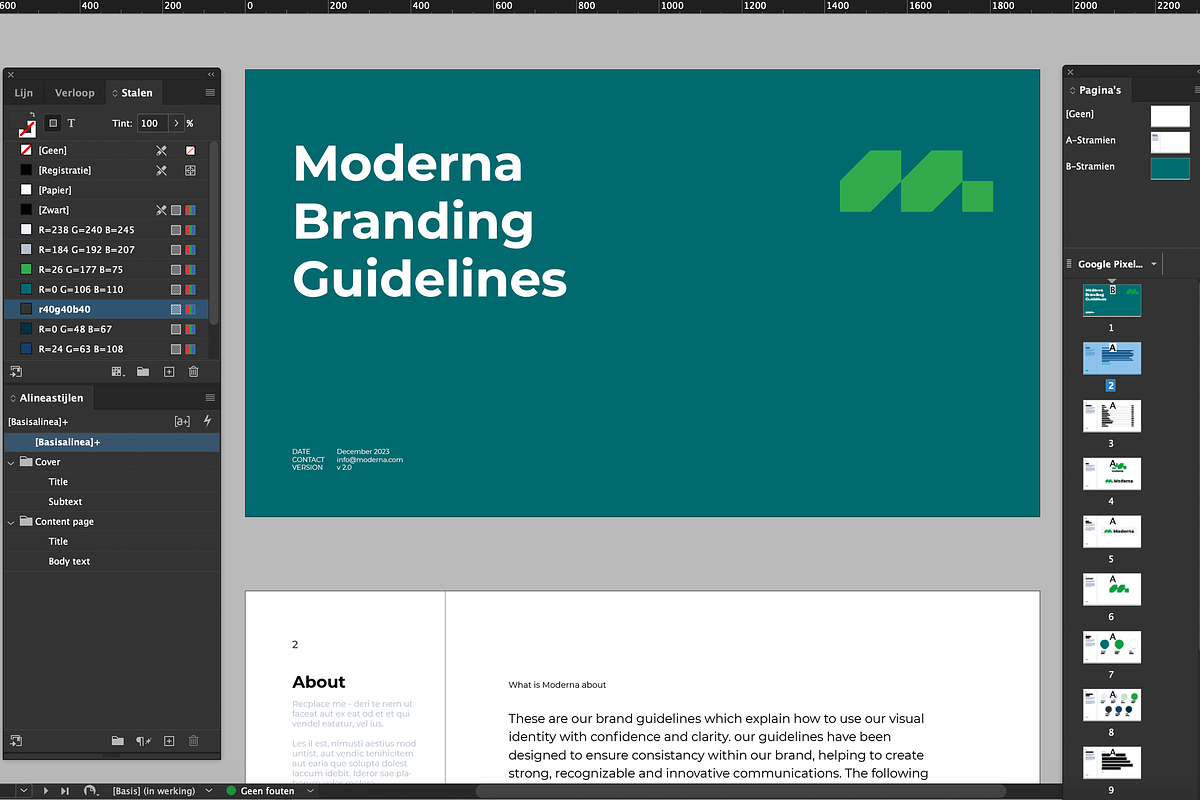
Task: Go to next spread with the arrow button
Action: 45,790
